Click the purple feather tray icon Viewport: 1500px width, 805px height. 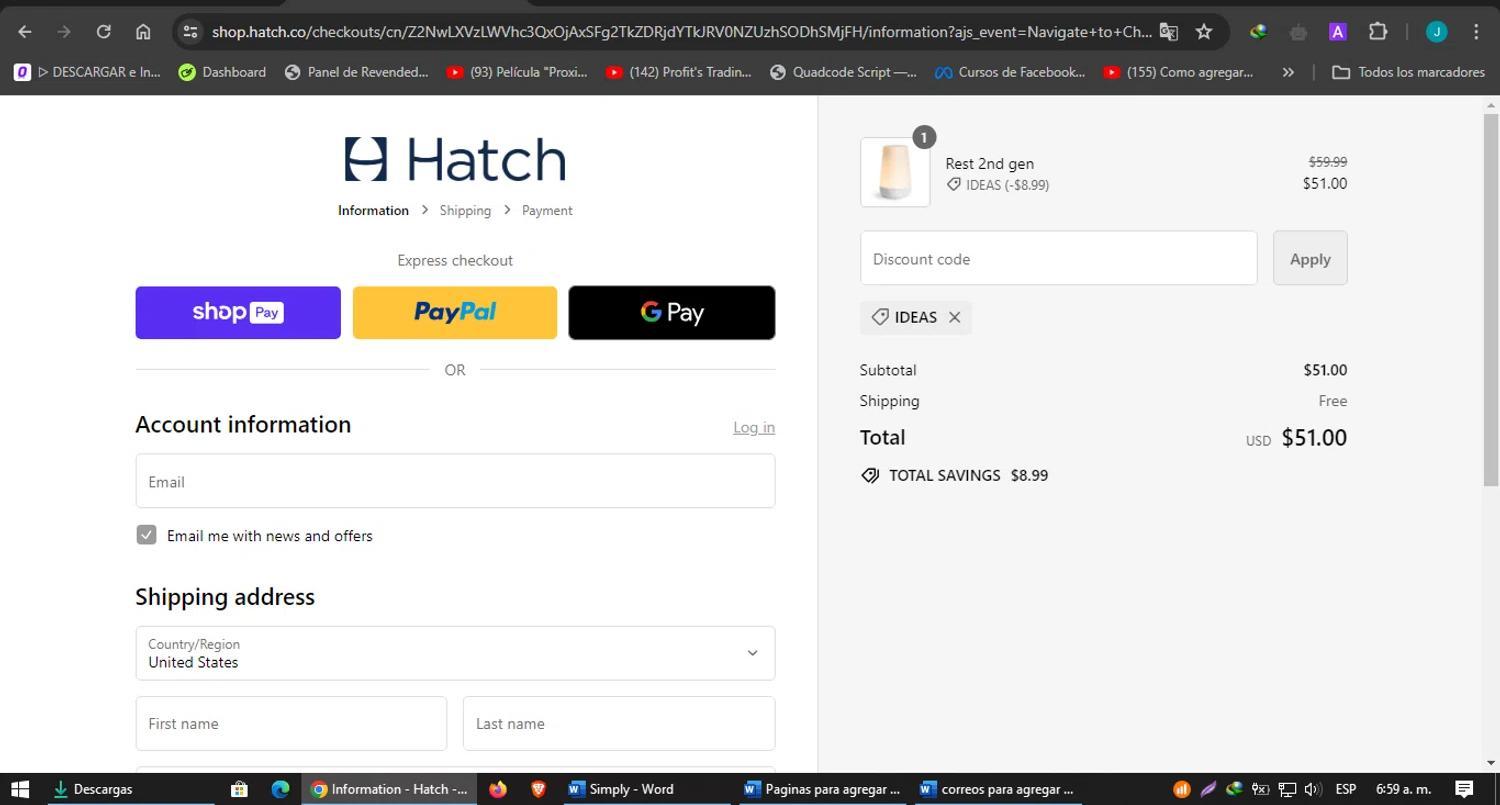(x=1208, y=789)
